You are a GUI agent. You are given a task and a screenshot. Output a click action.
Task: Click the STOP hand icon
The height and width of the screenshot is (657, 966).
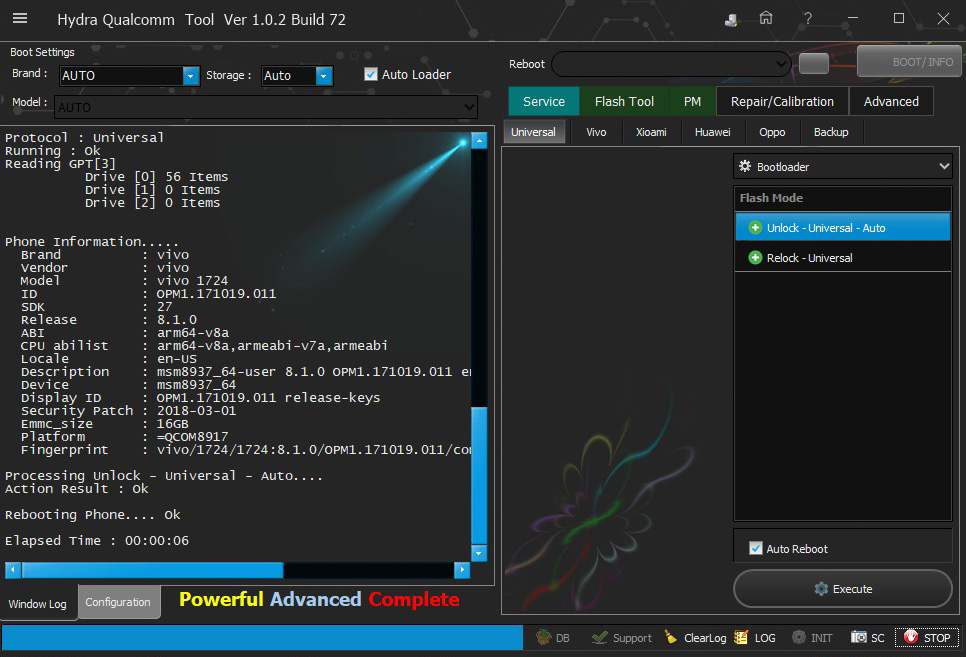(x=911, y=637)
